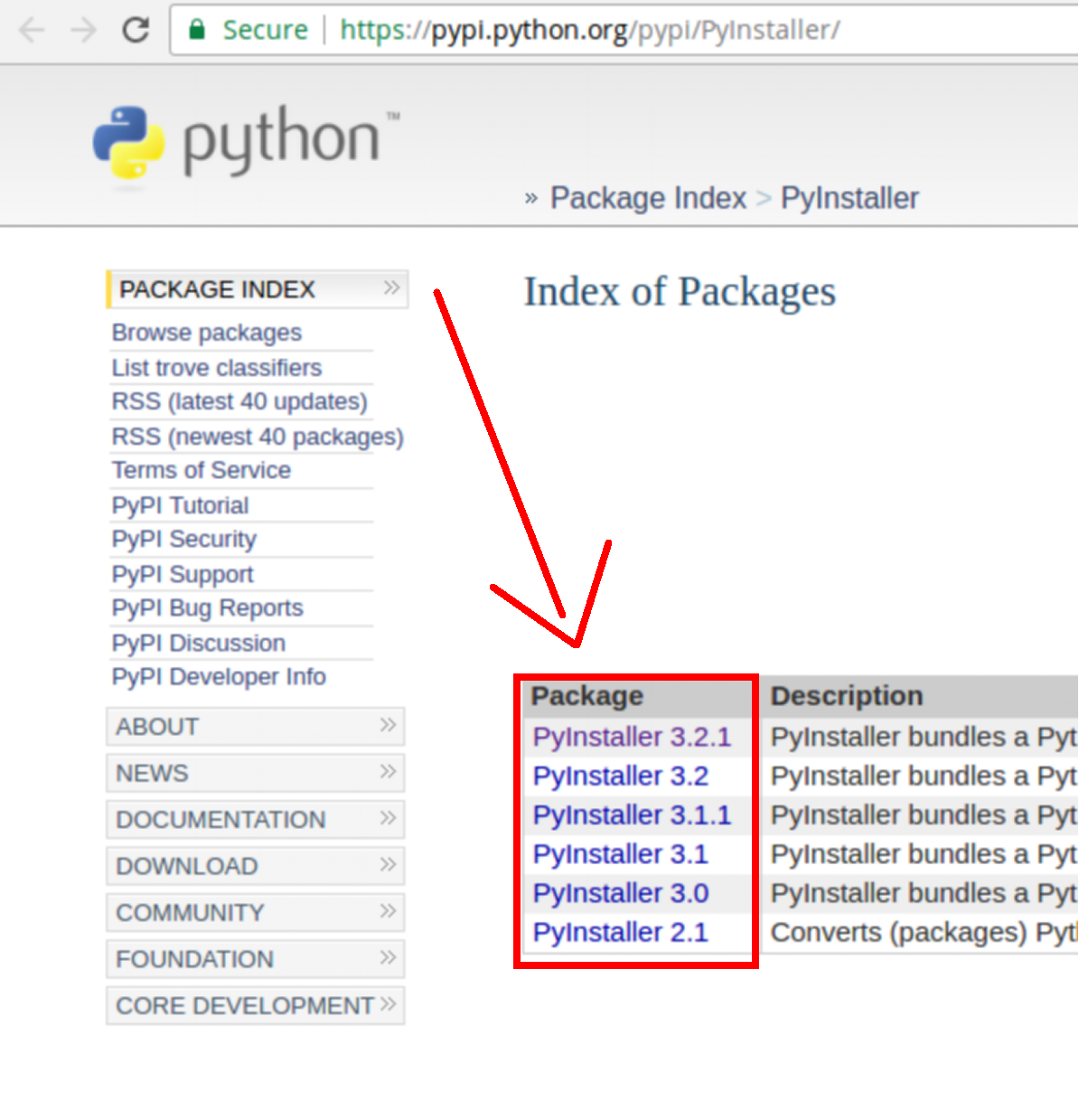Image resolution: width=1079 pixels, height=1120 pixels.
Task: Open the DOWNLOAD menu item
Action: click(187, 866)
